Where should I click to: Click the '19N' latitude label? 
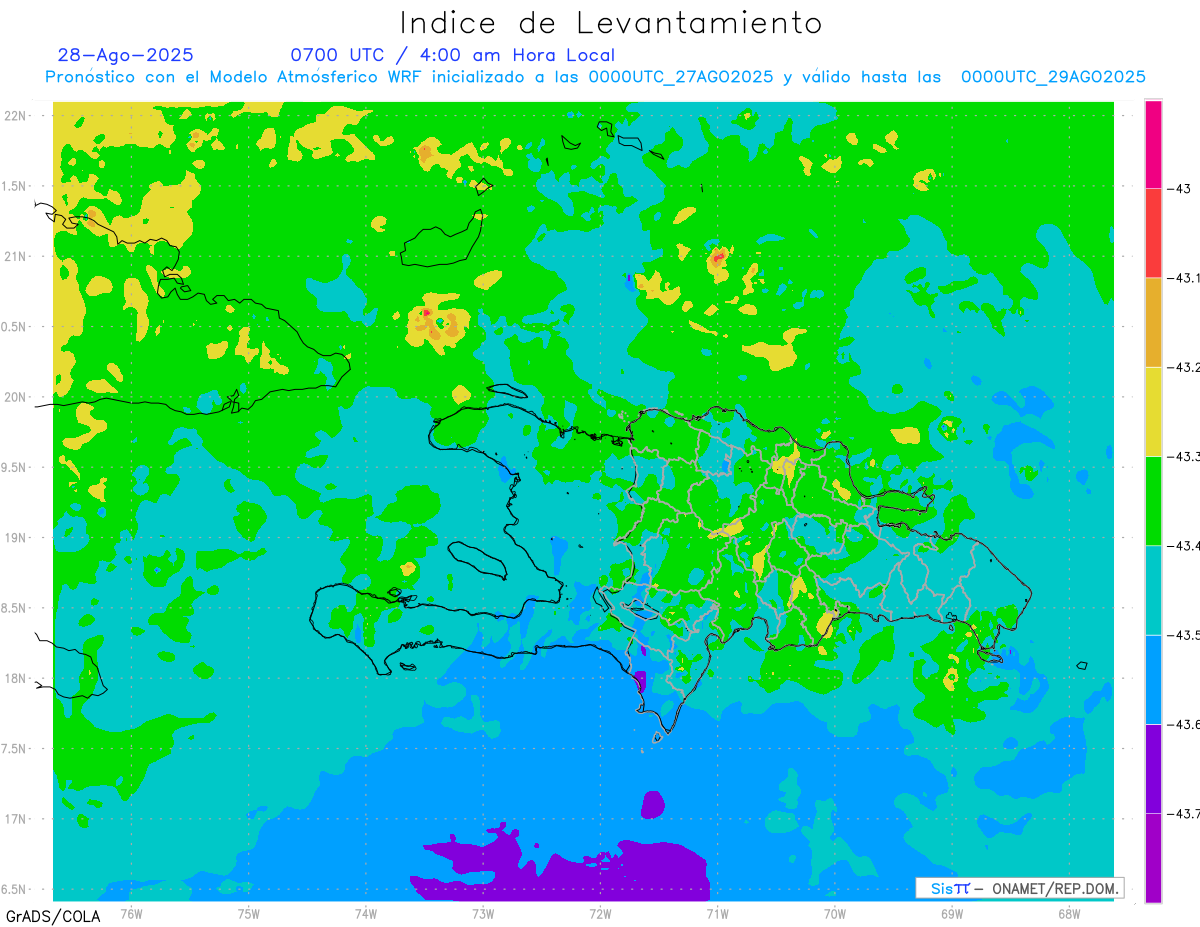(16, 537)
